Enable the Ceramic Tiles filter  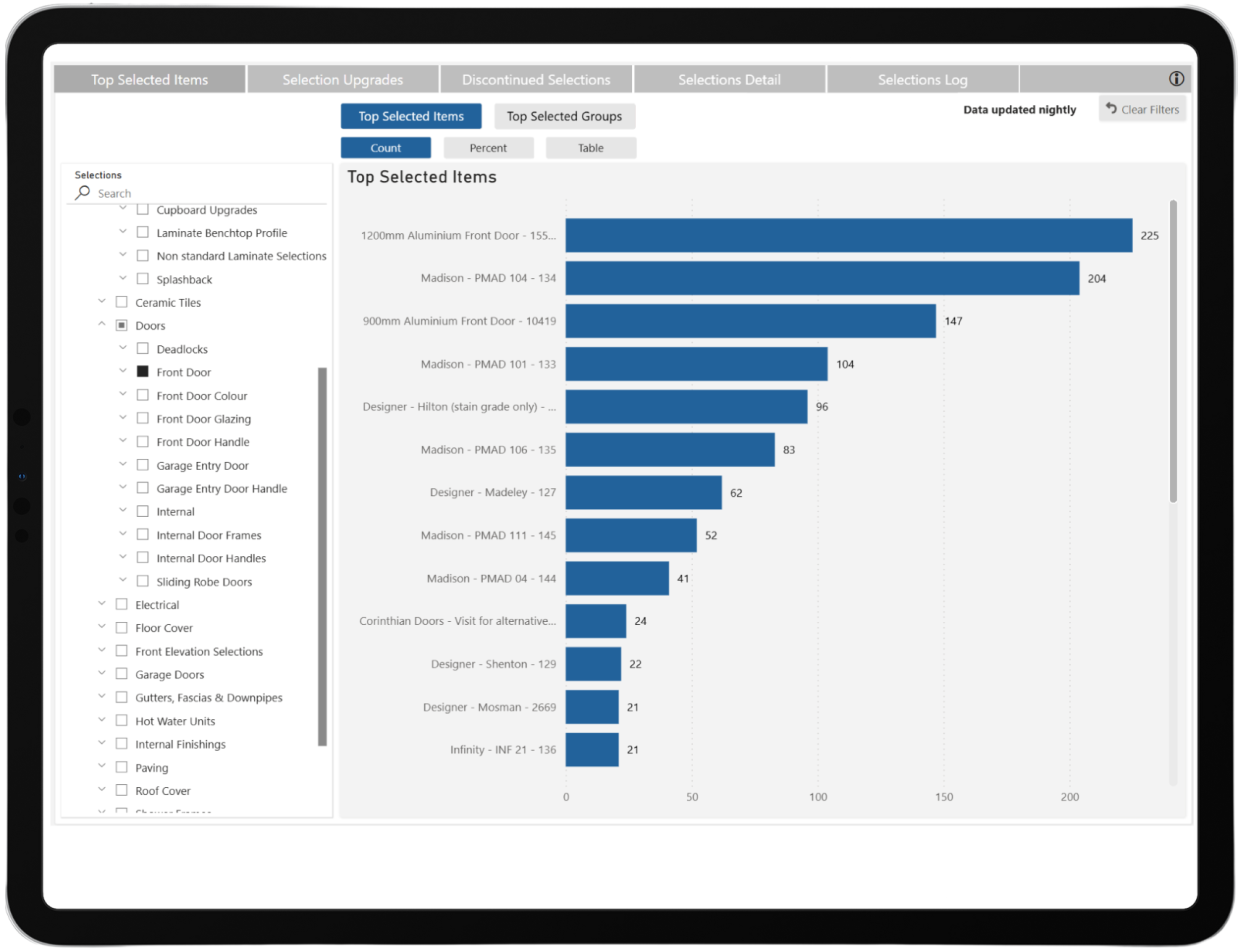120,301
